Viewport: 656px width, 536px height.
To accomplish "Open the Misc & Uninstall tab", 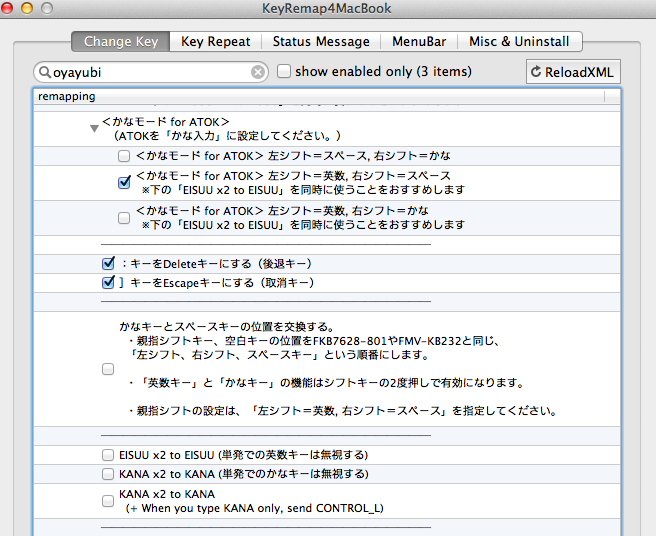I will 519,41.
